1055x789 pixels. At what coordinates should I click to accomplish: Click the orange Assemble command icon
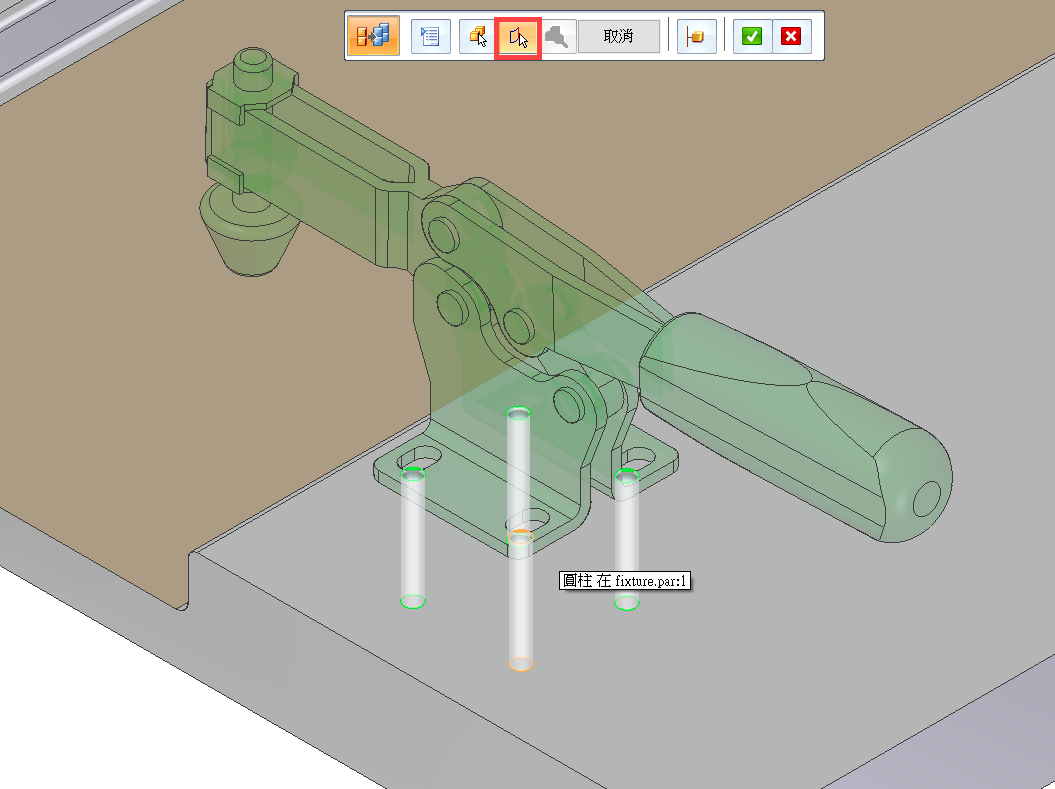(x=373, y=36)
